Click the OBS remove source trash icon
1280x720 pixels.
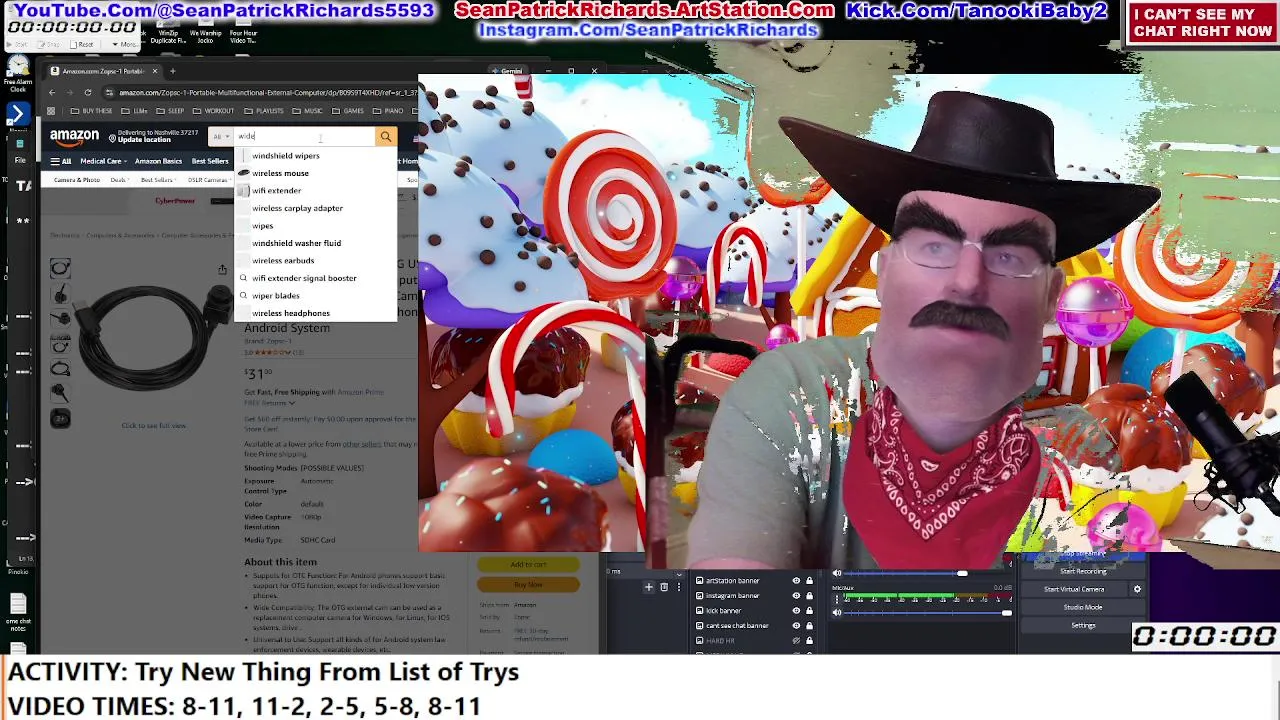pos(663,587)
